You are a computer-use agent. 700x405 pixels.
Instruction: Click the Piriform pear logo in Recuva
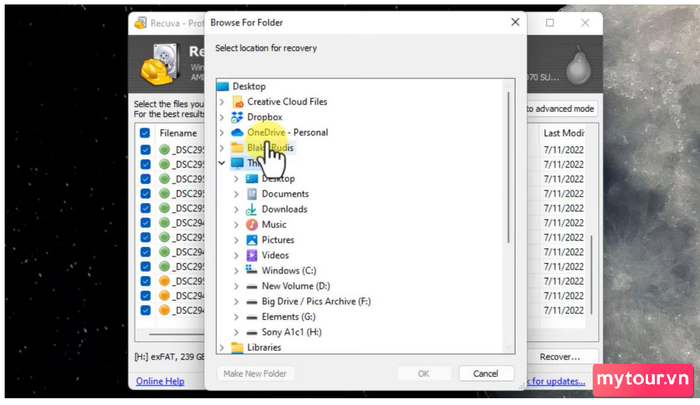(x=579, y=65)
